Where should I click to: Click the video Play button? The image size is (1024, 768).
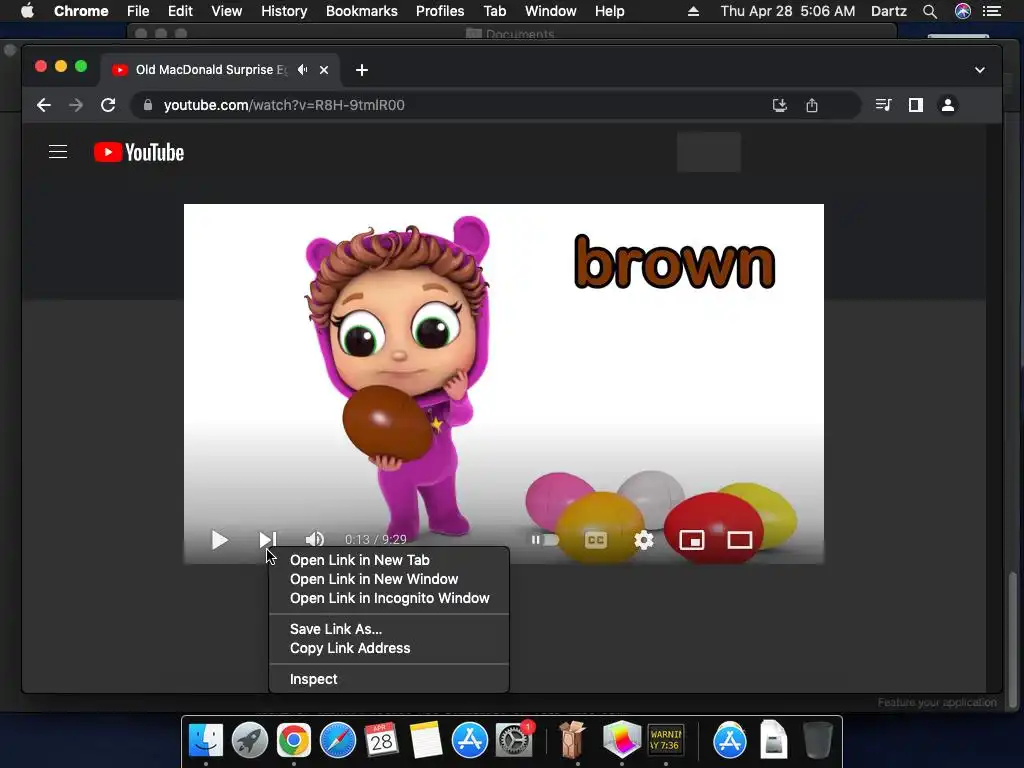pos(219,540)
